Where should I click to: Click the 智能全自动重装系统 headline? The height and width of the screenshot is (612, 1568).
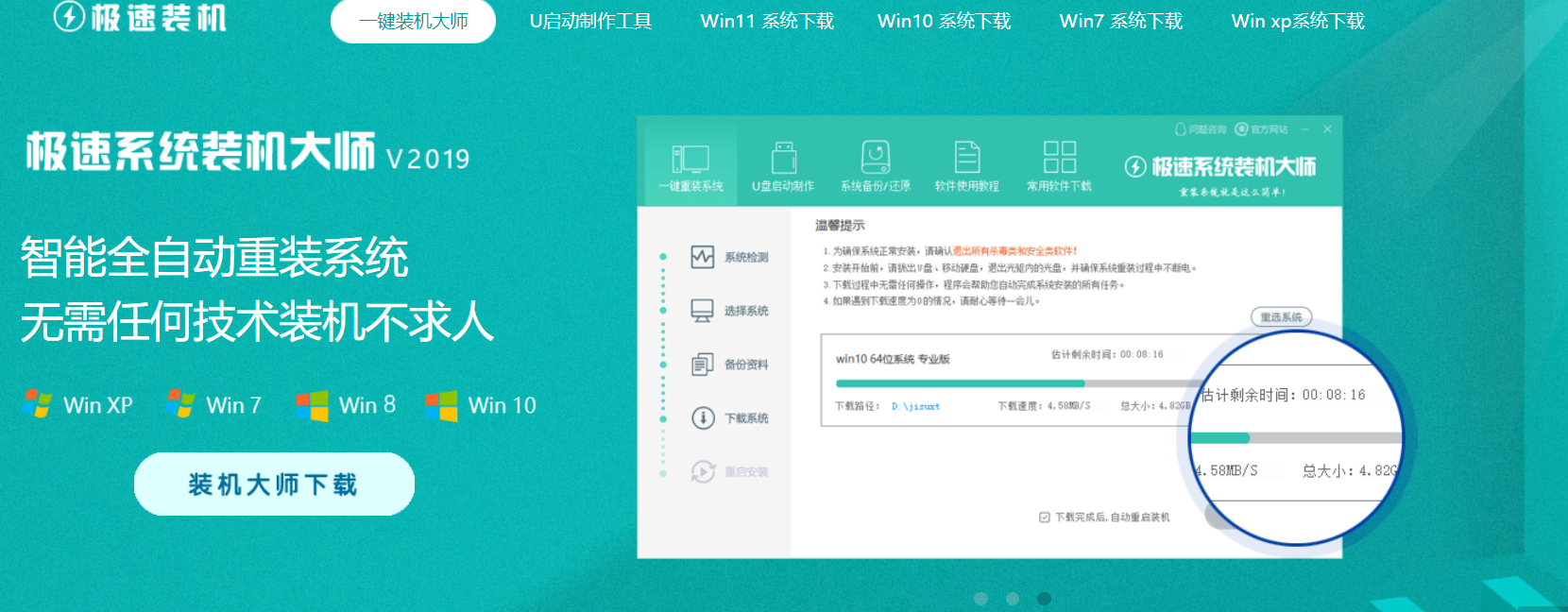(214, 257)
